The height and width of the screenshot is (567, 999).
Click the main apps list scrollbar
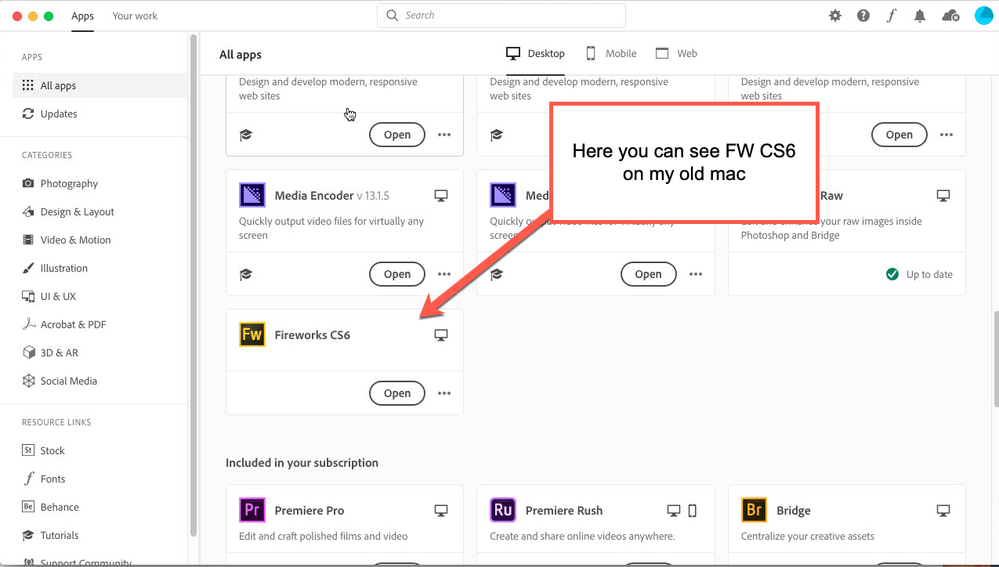[x=995, y=358]
